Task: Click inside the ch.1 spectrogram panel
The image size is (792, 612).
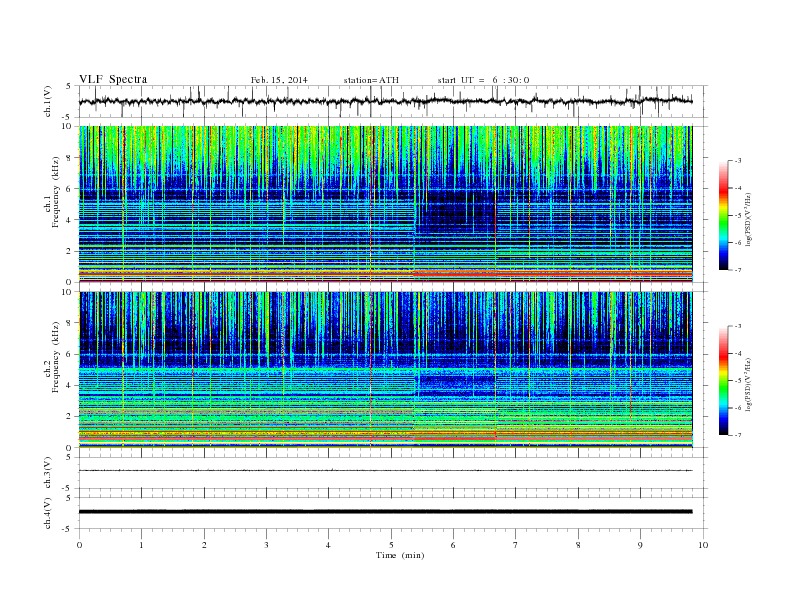Action: point(385,204)
